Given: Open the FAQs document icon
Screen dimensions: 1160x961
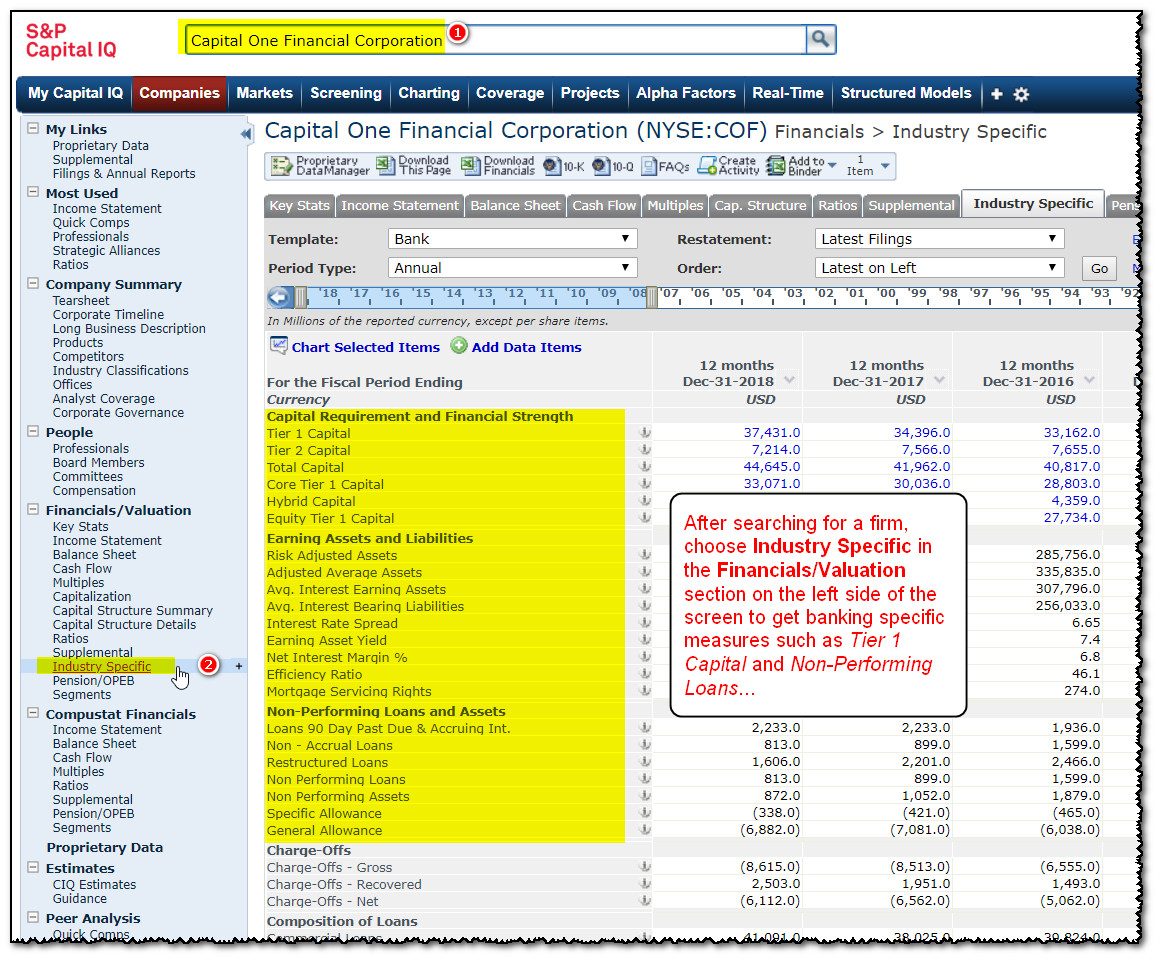Looking at the screenshot, I should point(649,166).
